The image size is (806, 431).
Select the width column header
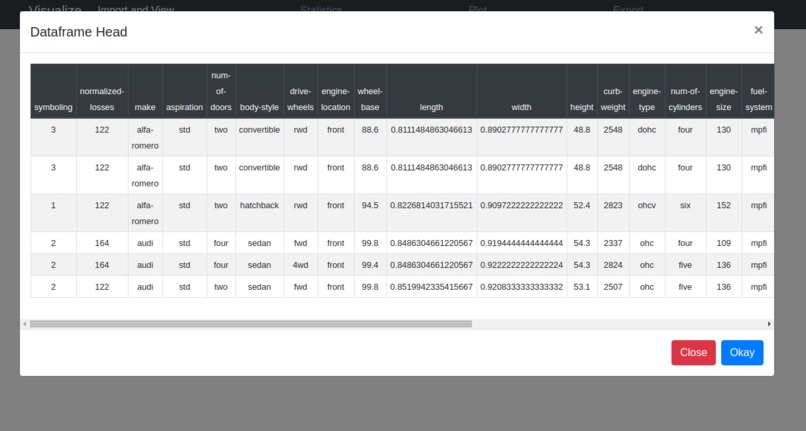[x=522, y=92]
